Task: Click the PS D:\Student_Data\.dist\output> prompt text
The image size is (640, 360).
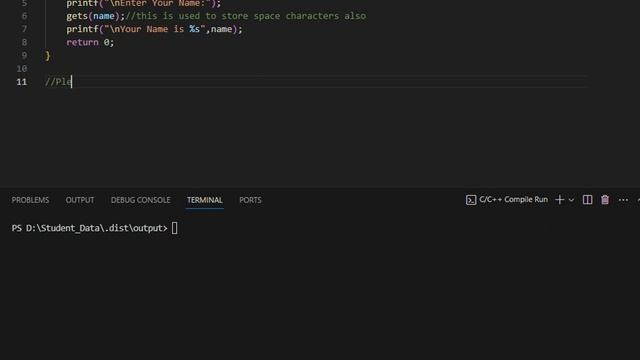Action: (89, 228)
